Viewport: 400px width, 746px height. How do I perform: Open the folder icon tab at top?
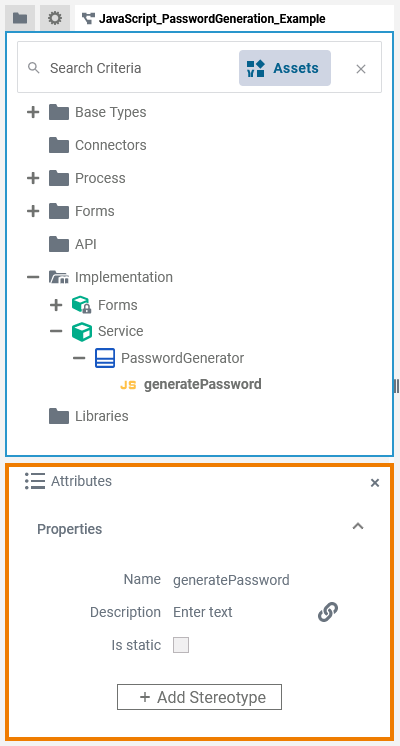(20, 19)
